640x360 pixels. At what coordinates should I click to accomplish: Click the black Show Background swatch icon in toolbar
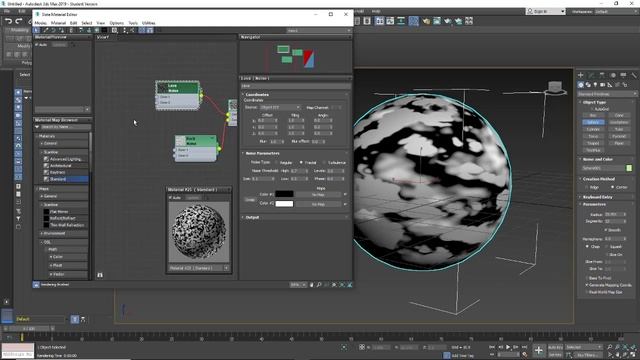click(104, 30)
